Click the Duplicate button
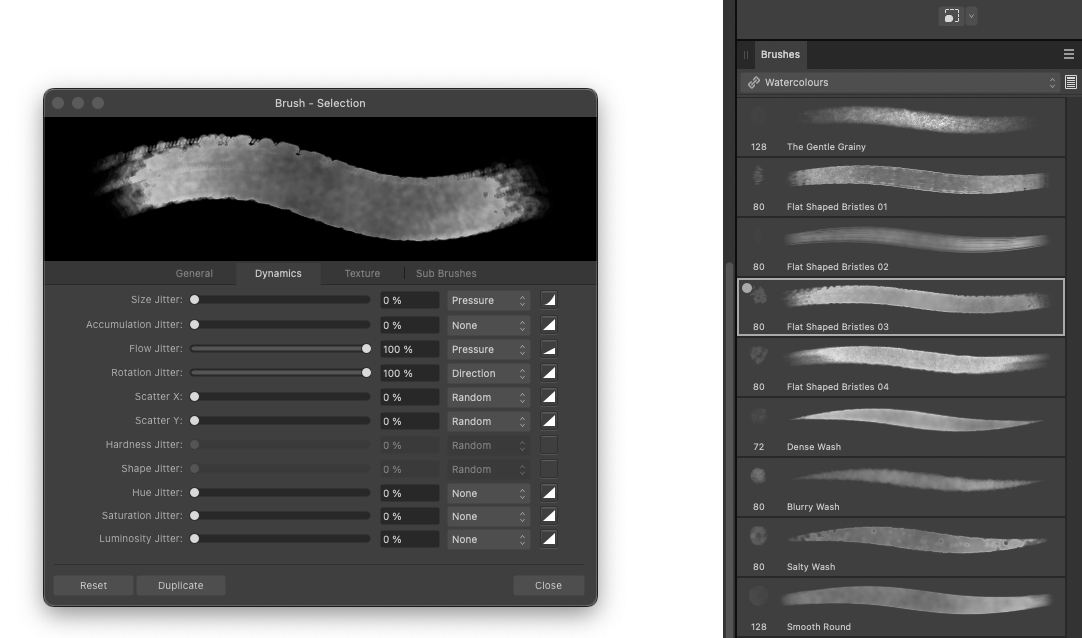The height and width of the screenshot is (638, 1082). (180, 585)
